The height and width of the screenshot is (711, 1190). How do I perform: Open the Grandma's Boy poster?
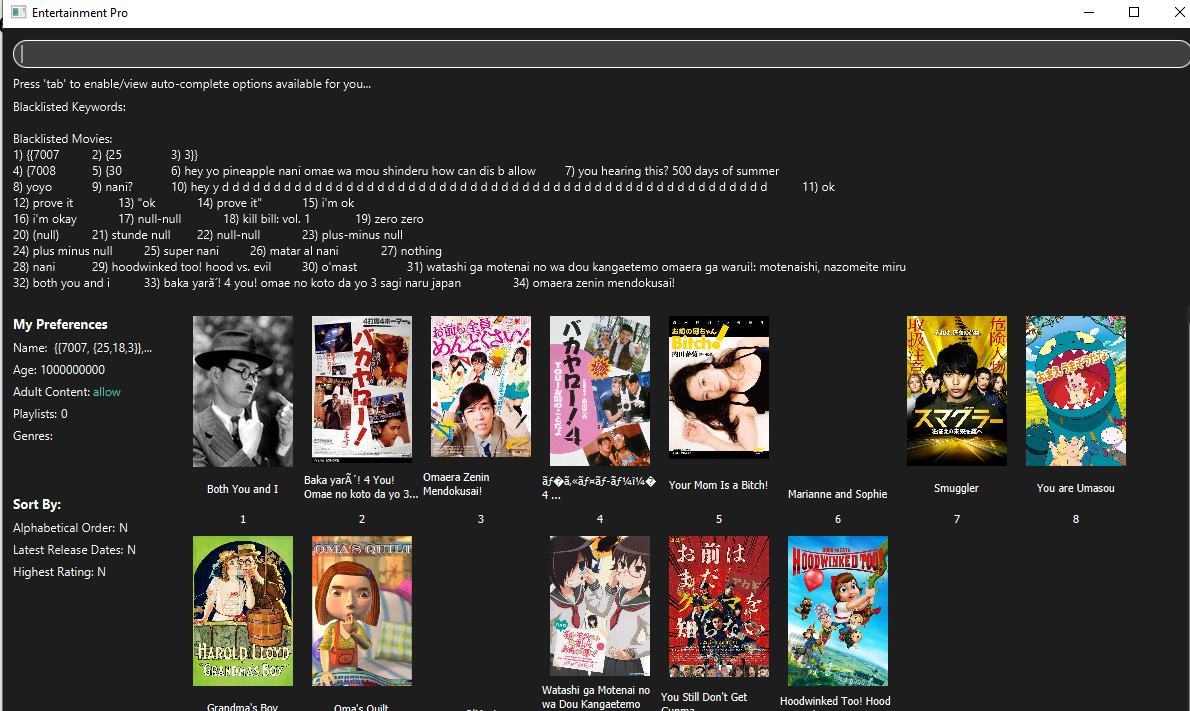click(243, 611)
